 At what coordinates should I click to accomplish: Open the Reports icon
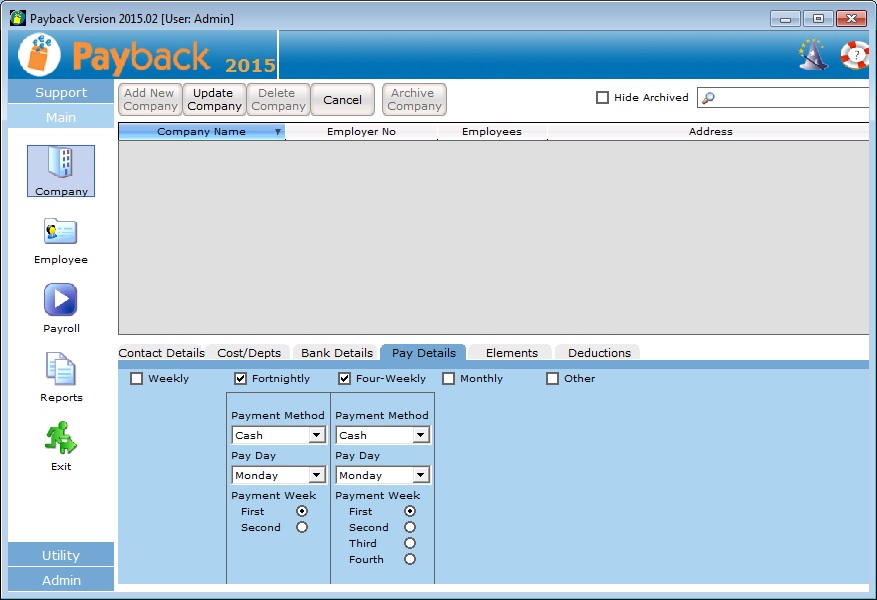pos(61,369)
